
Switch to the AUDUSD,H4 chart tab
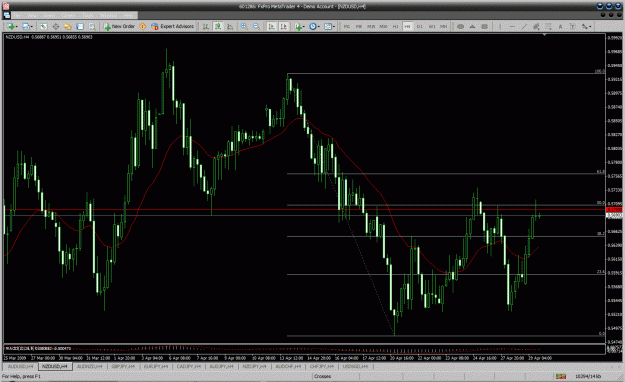(20, 366)
